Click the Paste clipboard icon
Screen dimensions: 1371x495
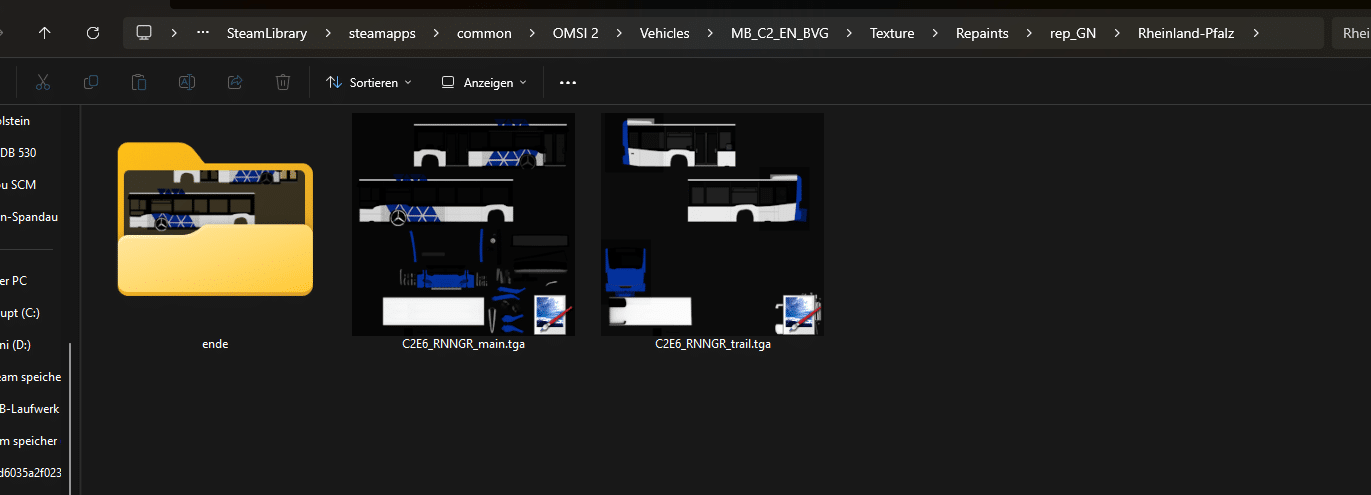(139, 82)
